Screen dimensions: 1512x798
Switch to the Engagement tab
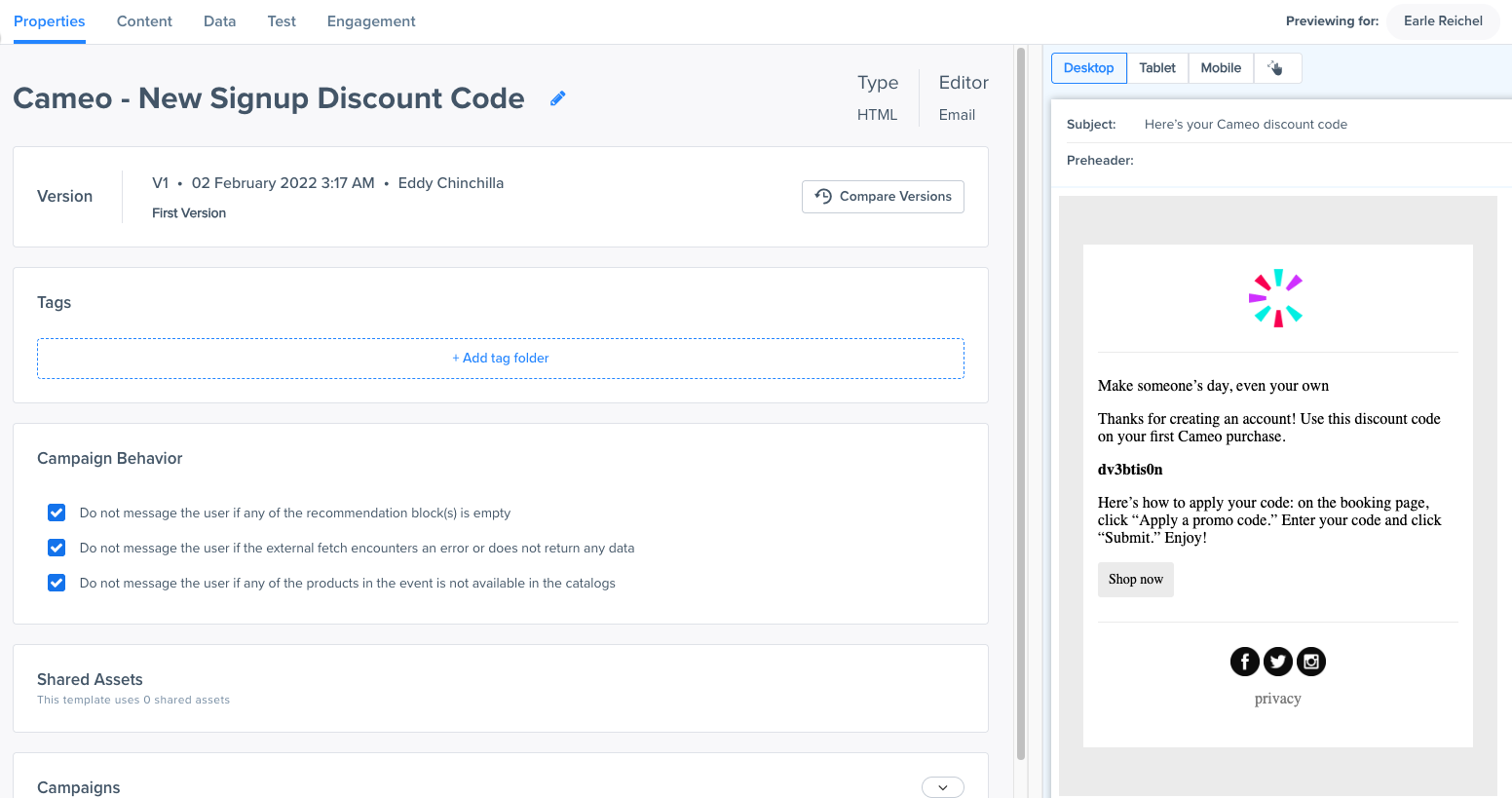[371, 21]
